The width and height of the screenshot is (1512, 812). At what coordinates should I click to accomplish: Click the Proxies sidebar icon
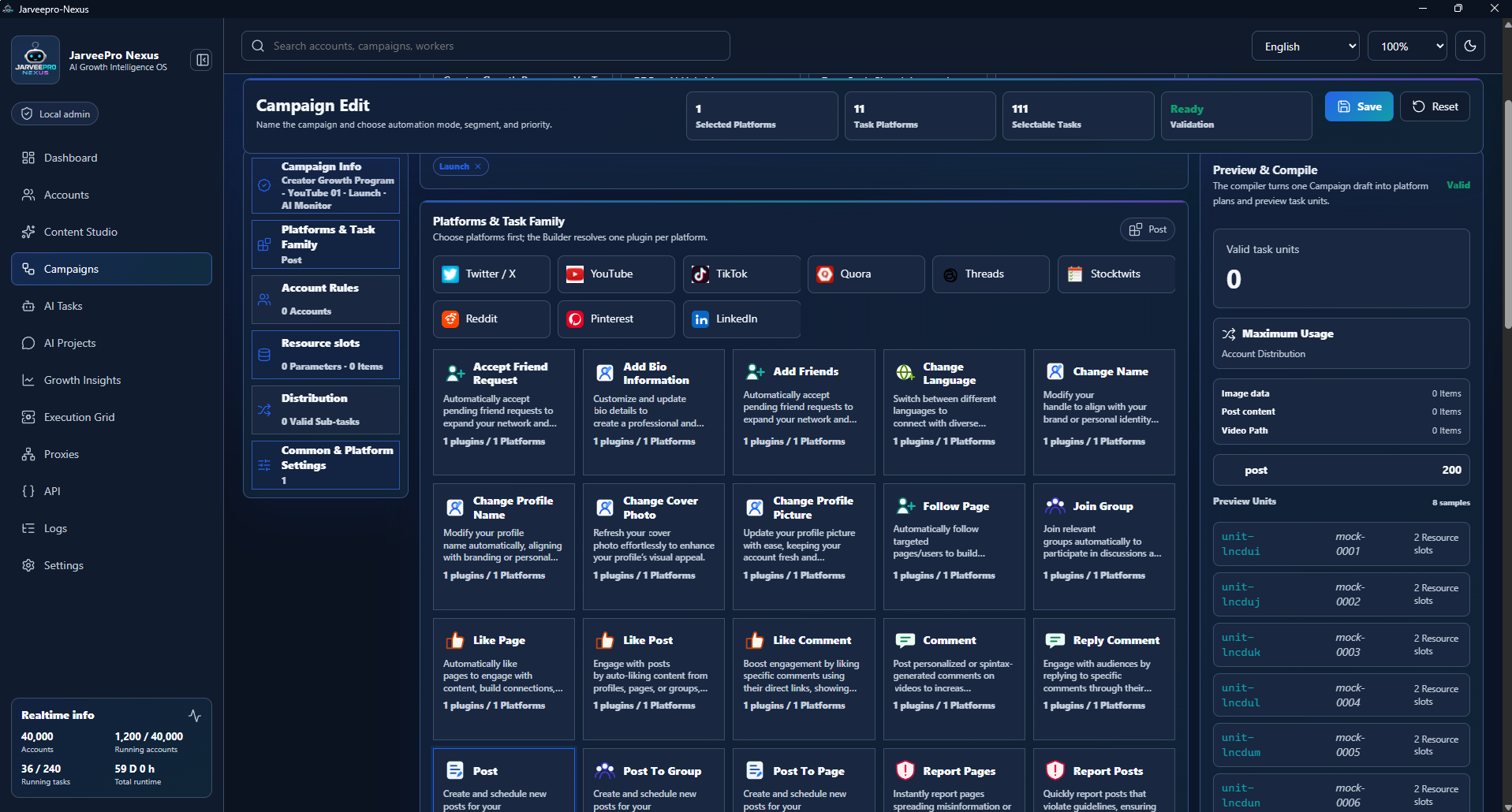click(28, 454)
